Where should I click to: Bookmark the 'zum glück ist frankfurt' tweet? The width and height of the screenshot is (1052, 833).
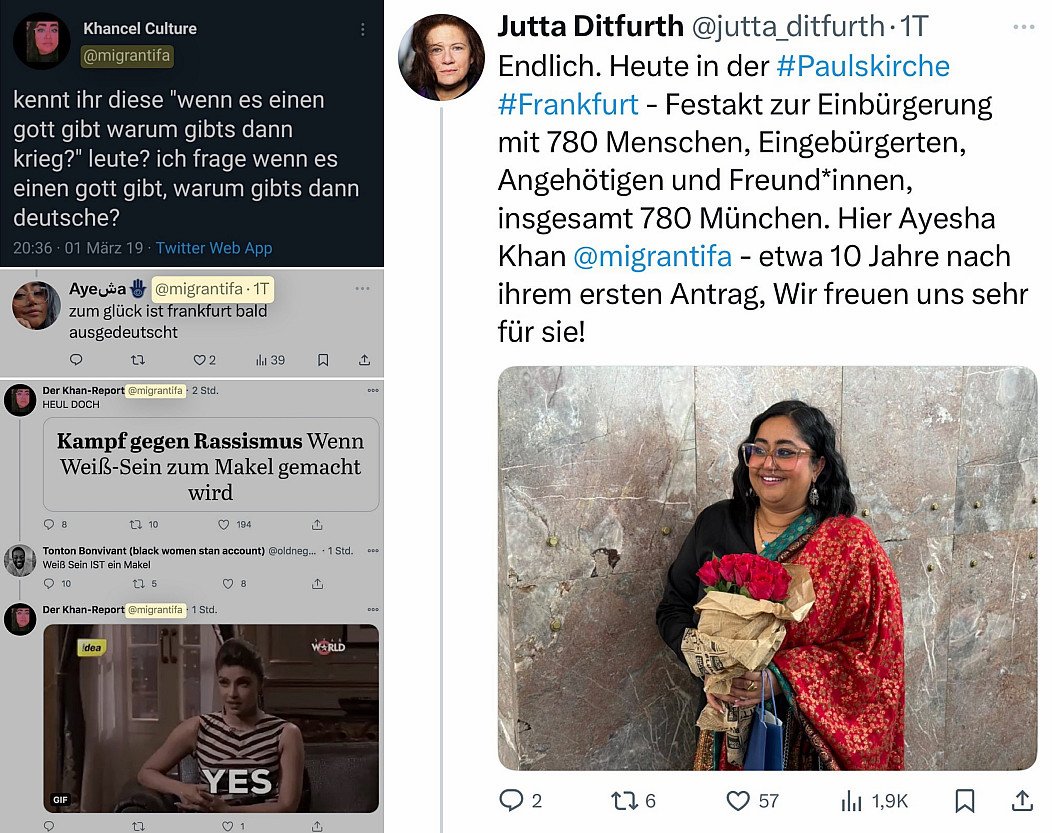[323, 360]
